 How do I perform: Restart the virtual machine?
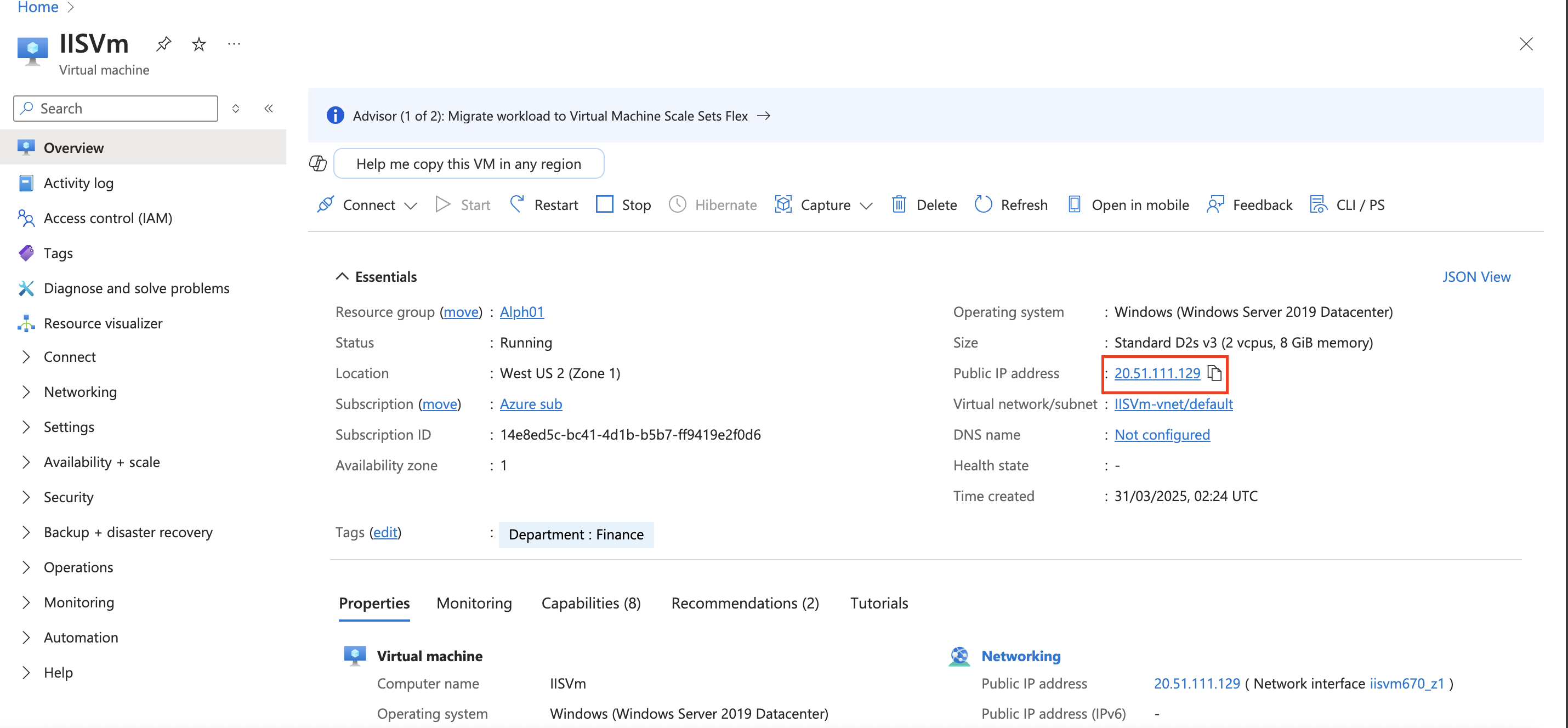click(543, 204)
